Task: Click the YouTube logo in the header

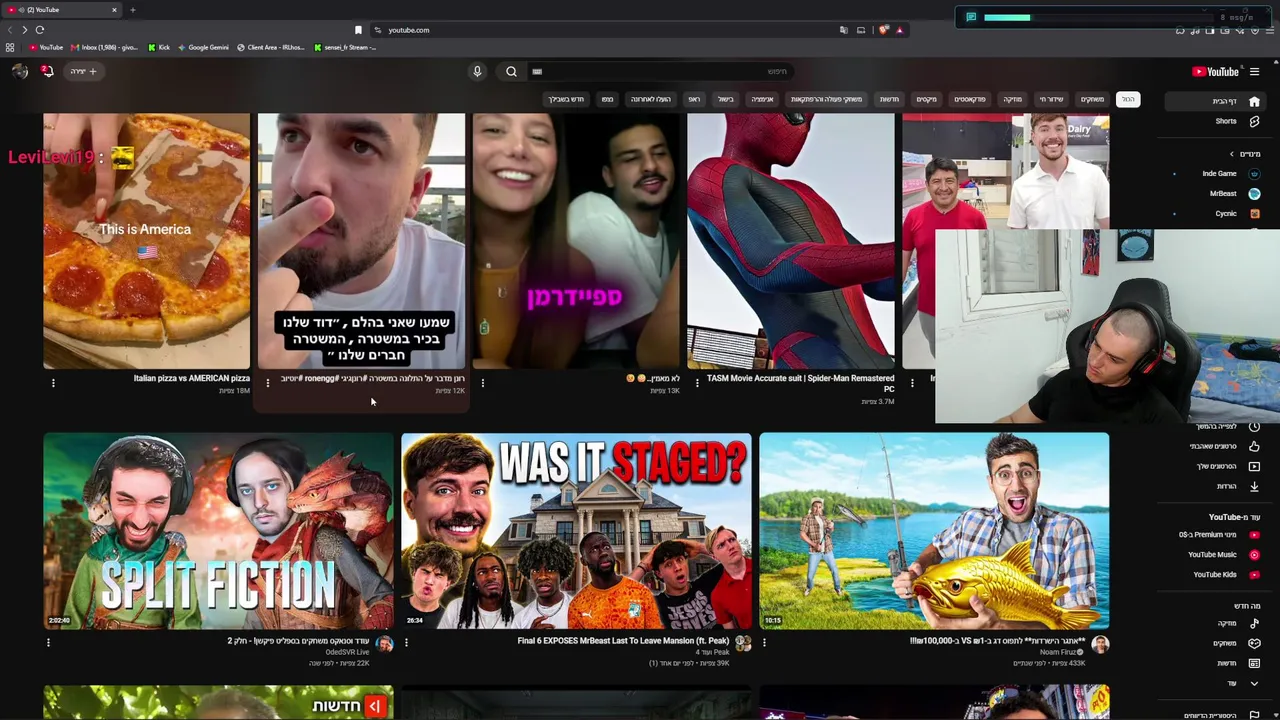Action: tap(1215, 71)
